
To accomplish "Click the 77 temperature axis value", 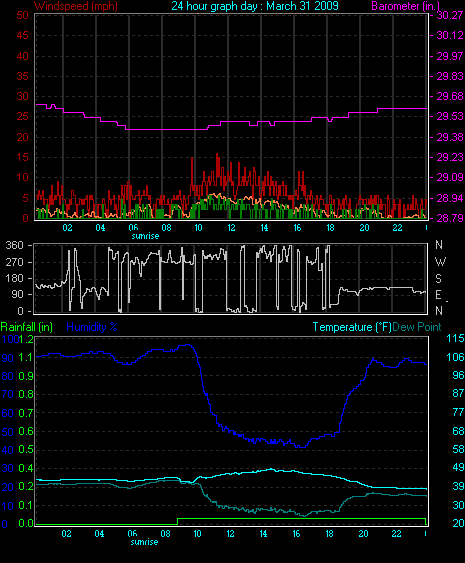I will pos(458,412).
